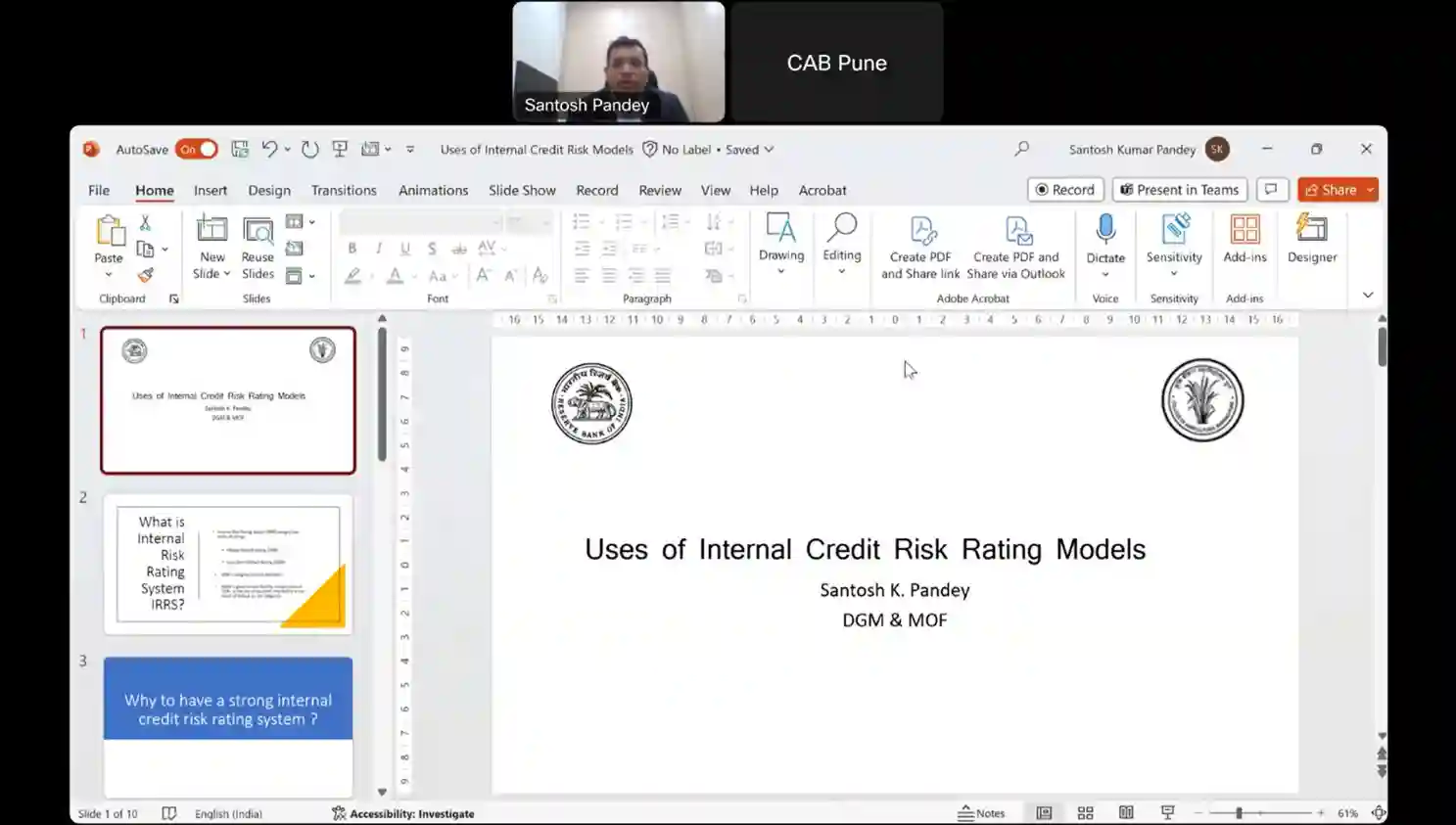Select the Format Painter brush icon

click(145, 275)
